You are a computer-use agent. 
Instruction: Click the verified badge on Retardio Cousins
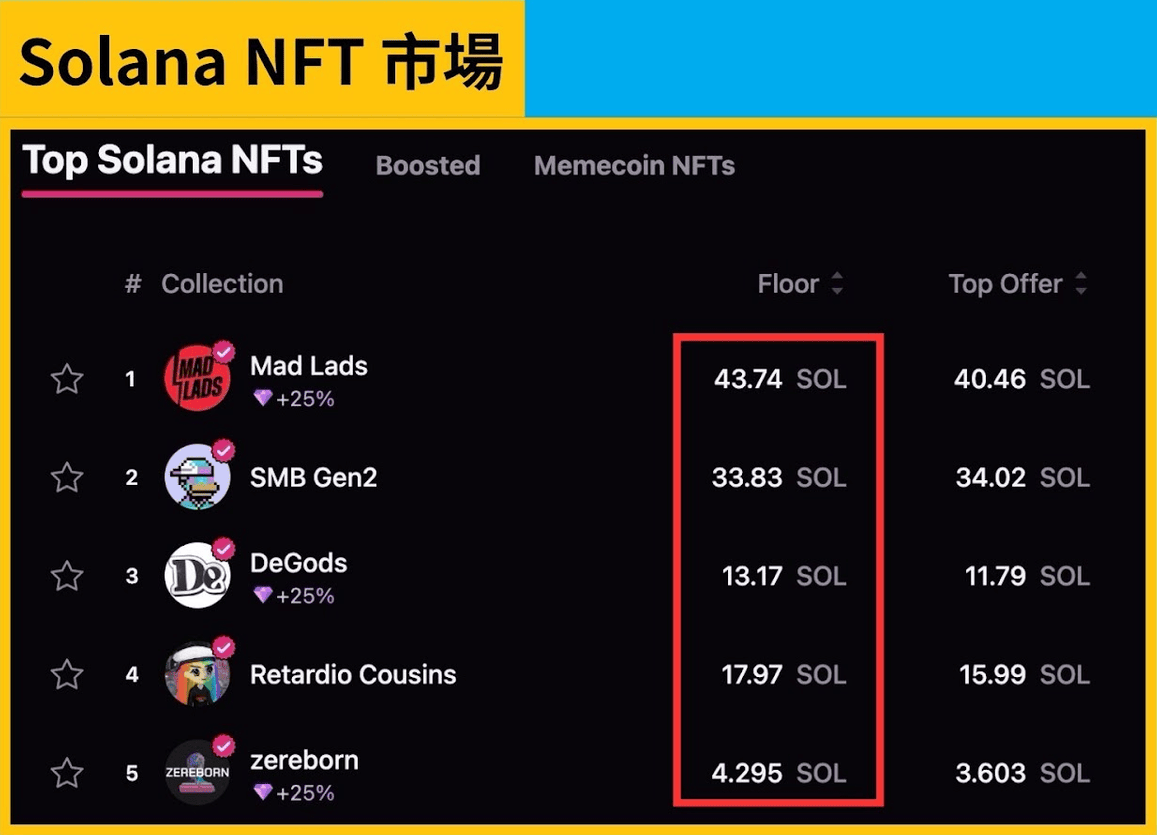click(224, 648)
